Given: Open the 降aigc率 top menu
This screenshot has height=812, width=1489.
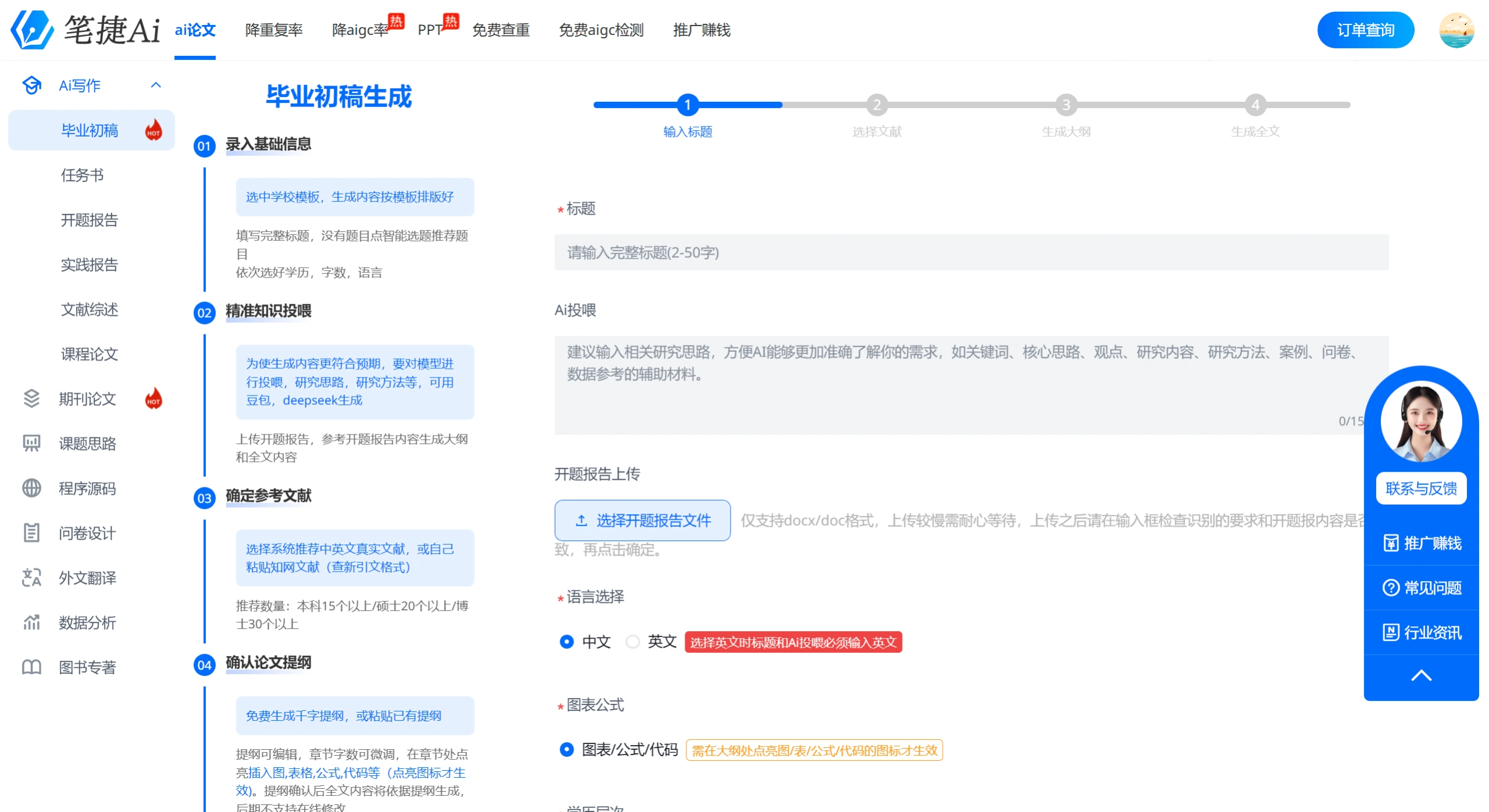Looking at the screenshot, I should pyautogui.click(x=360, y=30).
